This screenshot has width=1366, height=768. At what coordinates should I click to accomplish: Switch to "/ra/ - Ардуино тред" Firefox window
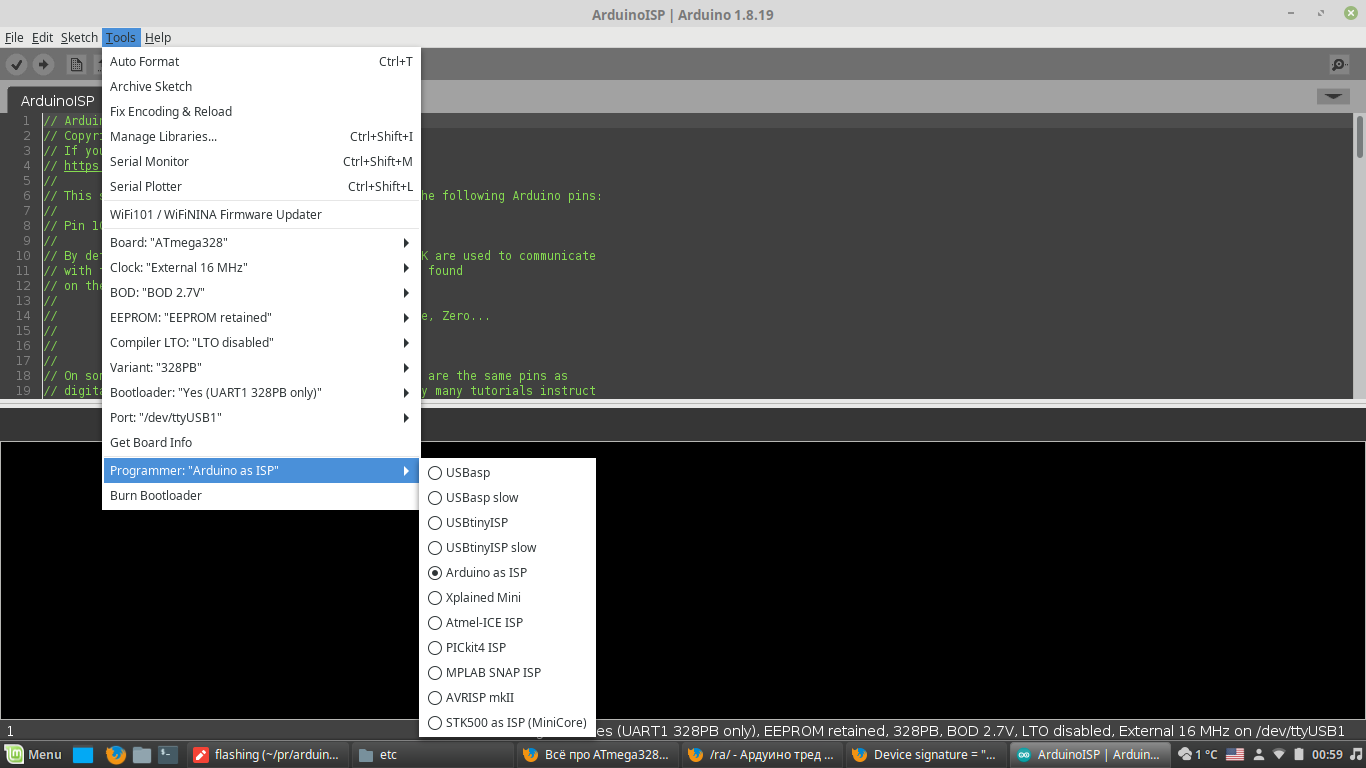click(x=761, y=755)
